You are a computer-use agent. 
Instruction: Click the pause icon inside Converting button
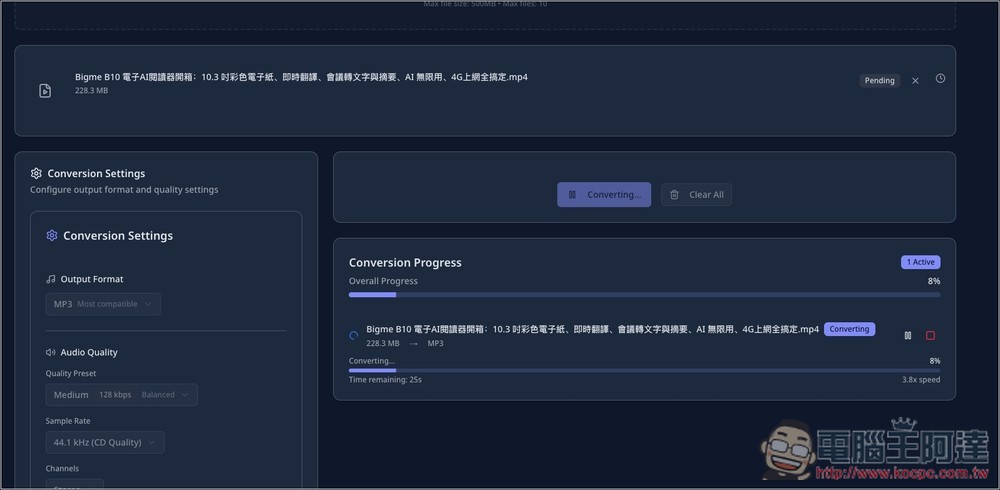(572, 195)
